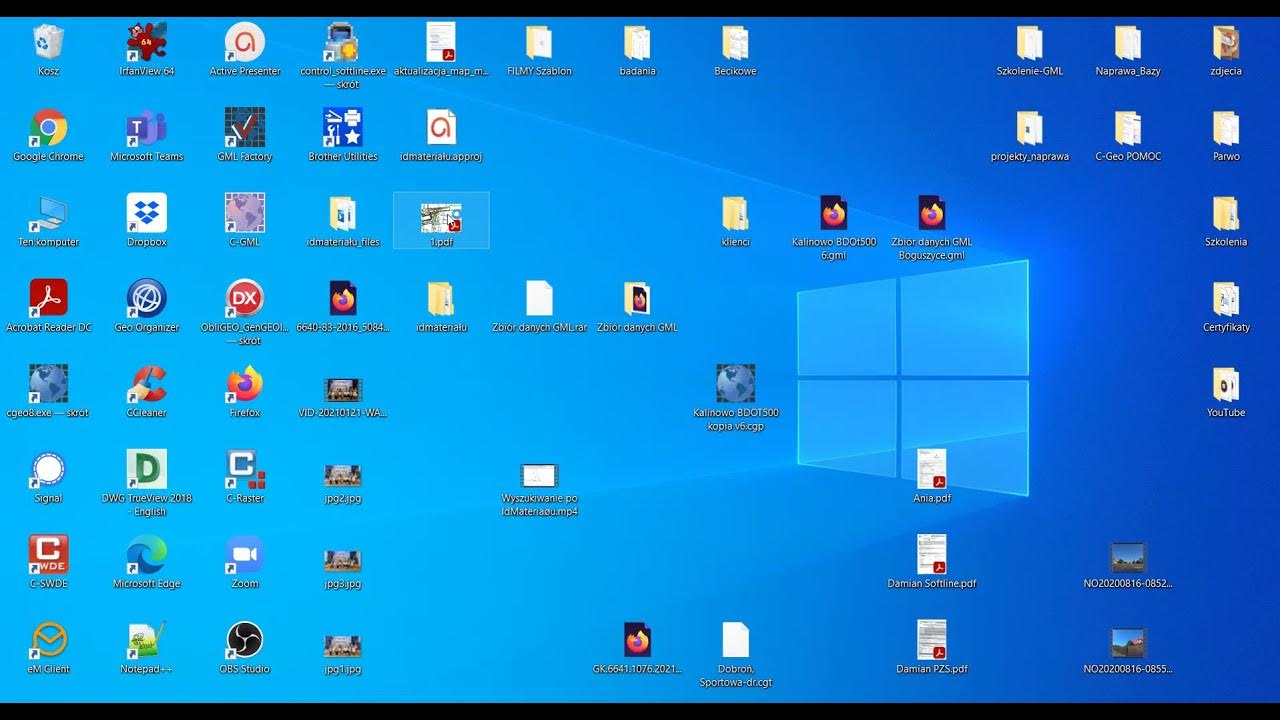
Task: Select FILMY Szablon folder
Action: [539, 43]
